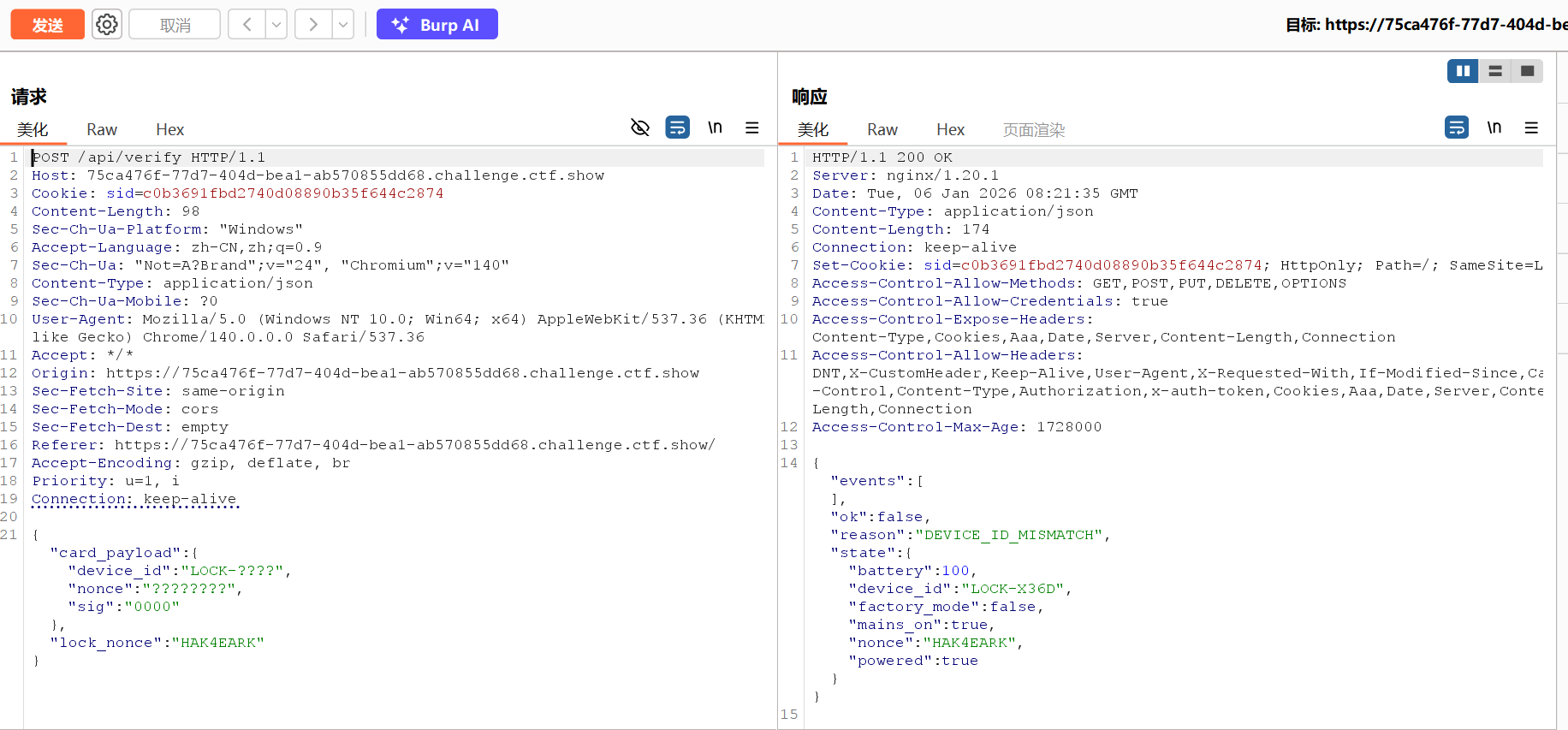Show \n newlines in response panel

point(1494,128)
